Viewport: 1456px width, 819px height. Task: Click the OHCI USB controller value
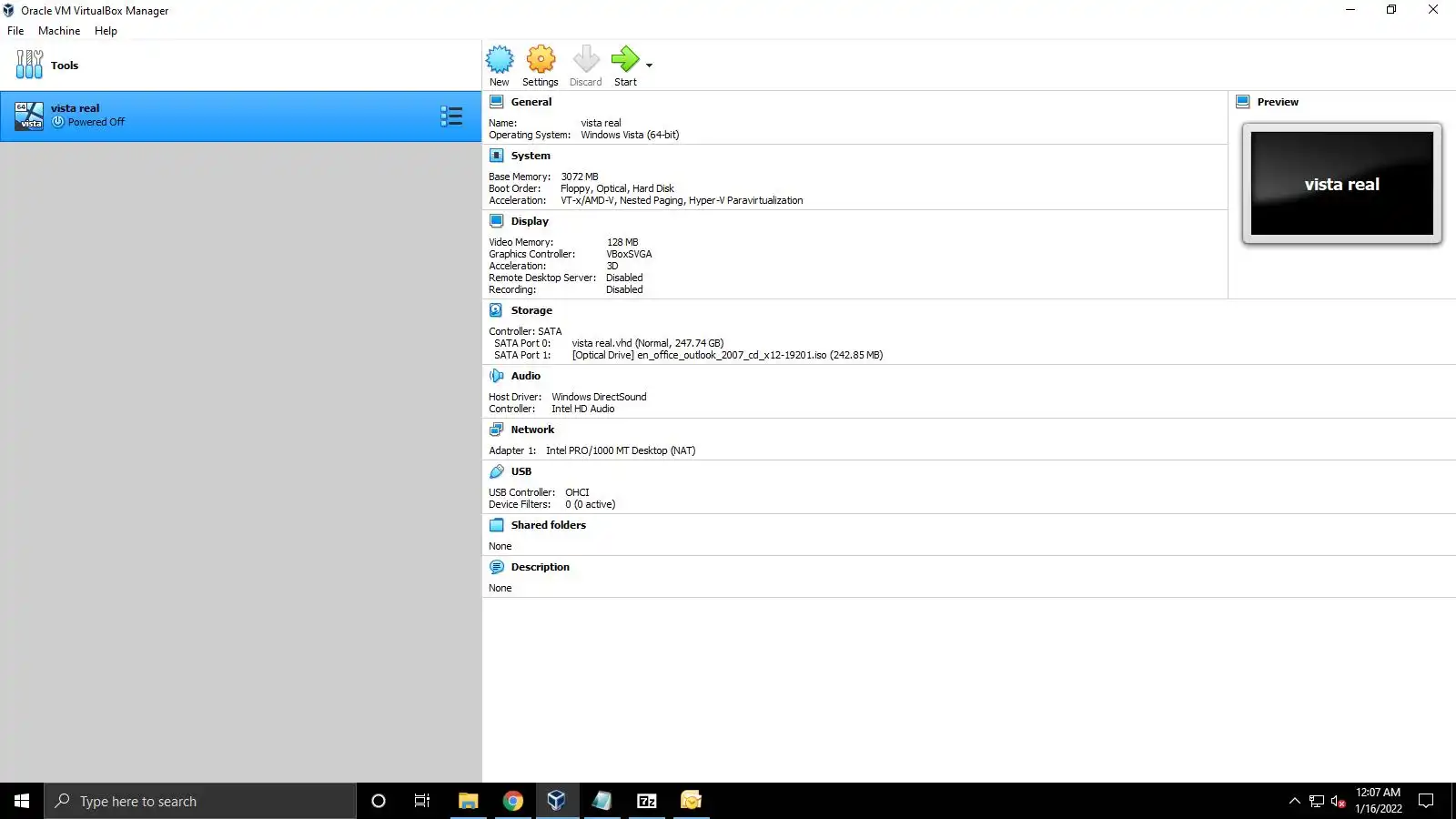tap(577, 492)
